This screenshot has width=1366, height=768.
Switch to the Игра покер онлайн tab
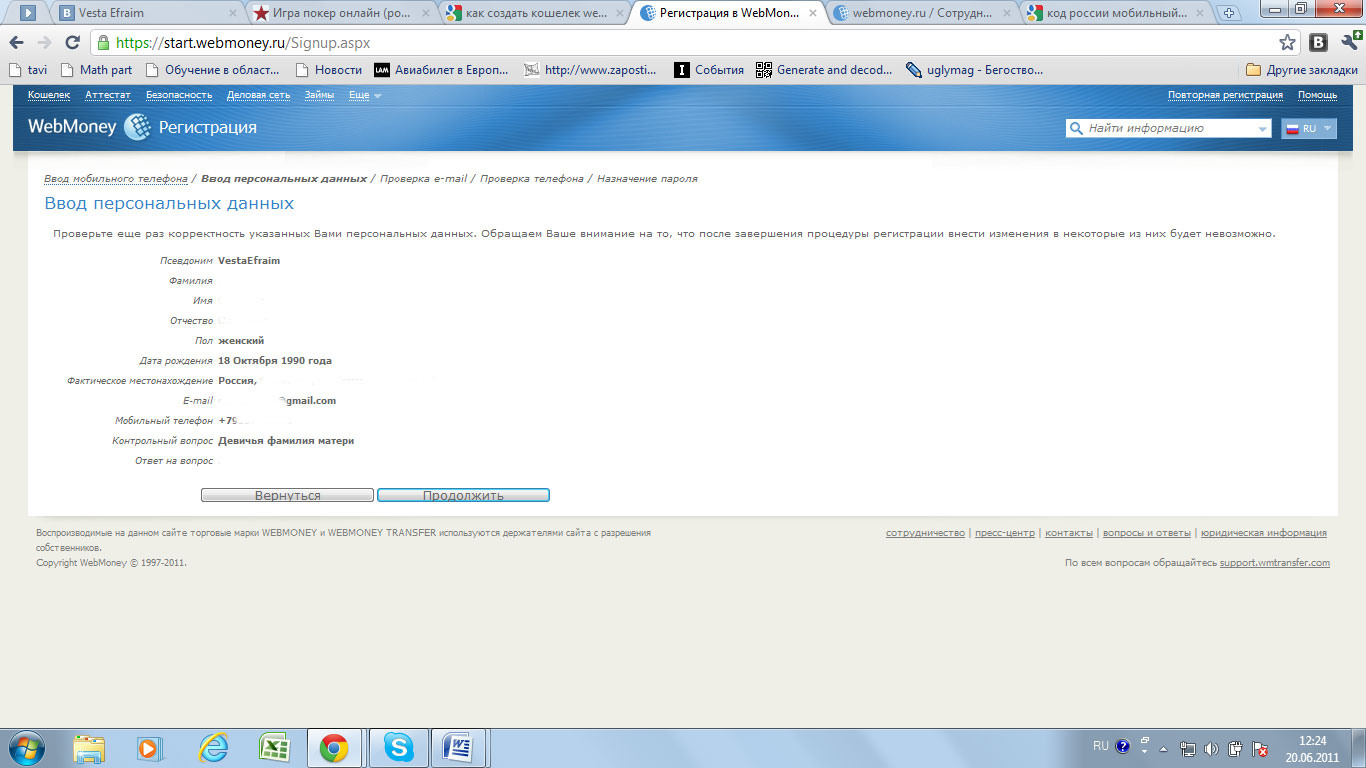(x=341, y=13)
